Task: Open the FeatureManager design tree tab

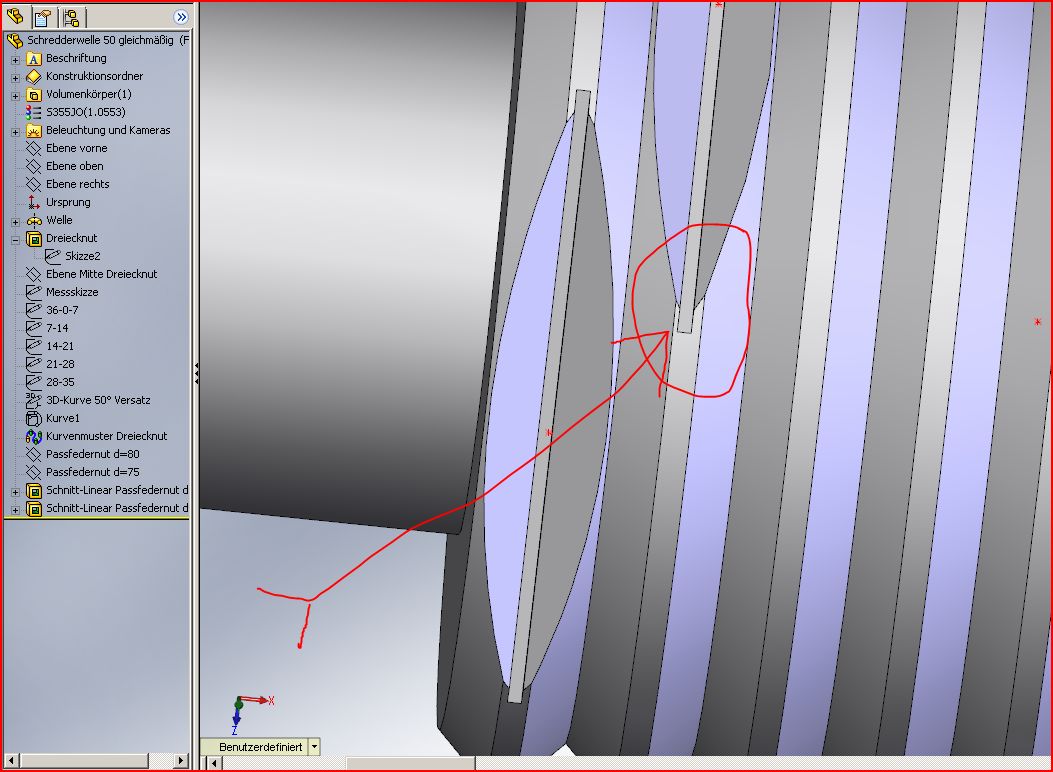Action: [15, 16]
